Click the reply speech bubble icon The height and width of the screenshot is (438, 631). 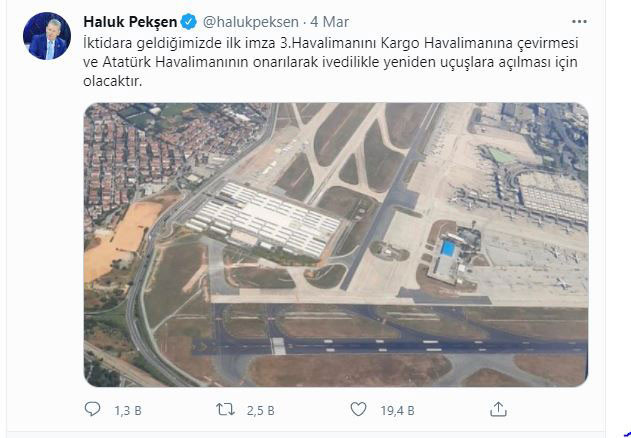(93, 409)
